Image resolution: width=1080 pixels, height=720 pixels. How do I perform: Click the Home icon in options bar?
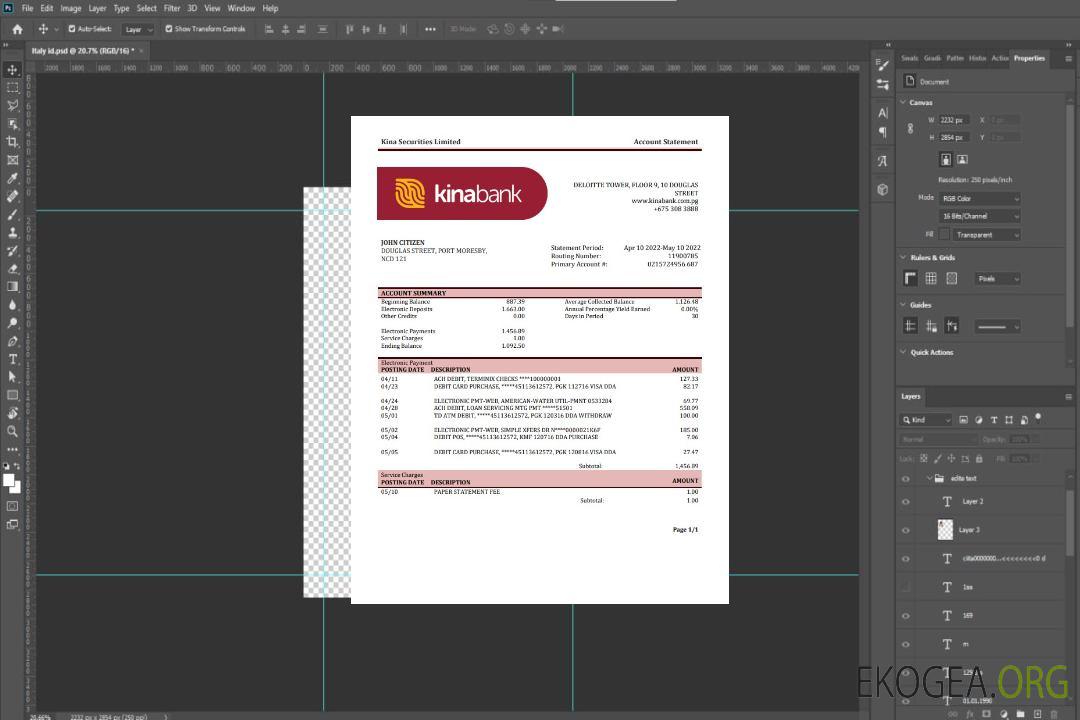[17, 29]
